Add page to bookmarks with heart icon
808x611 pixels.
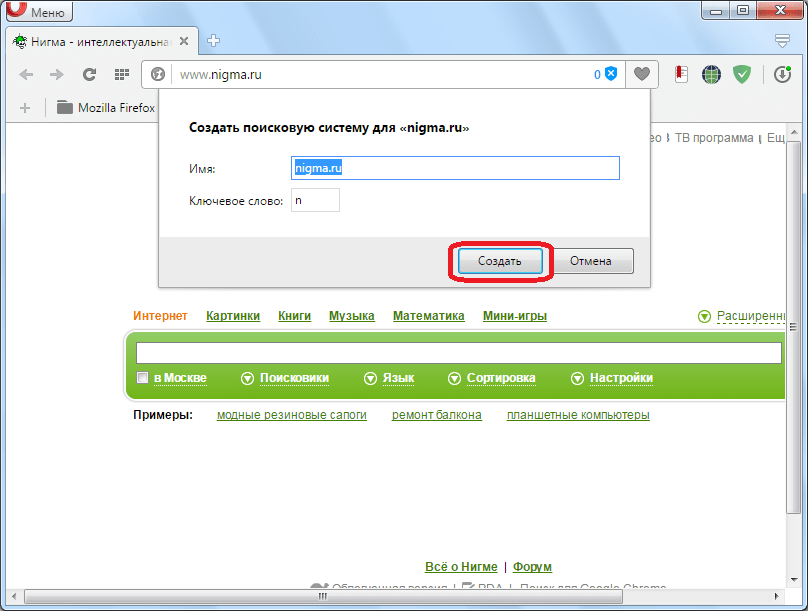[642, 74]
